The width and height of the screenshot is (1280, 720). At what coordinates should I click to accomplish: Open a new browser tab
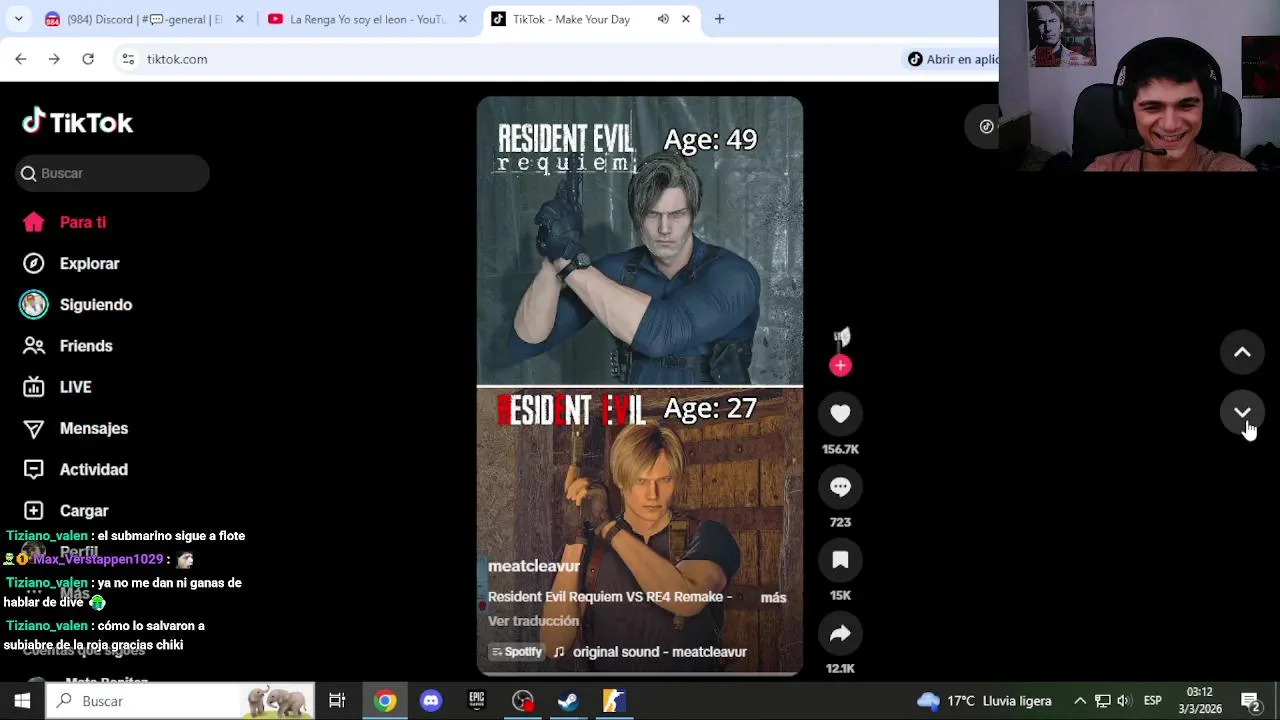[719, 19]
